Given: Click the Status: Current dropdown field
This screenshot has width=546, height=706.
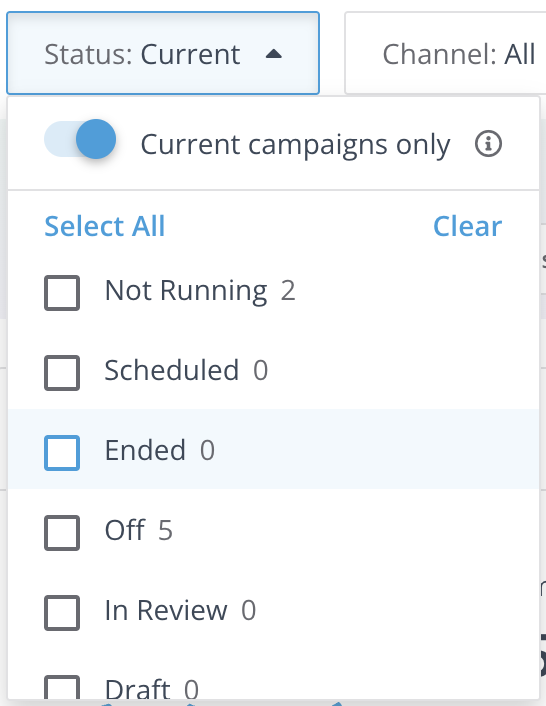Looking at the screenshot, I should tap(163, 53).
